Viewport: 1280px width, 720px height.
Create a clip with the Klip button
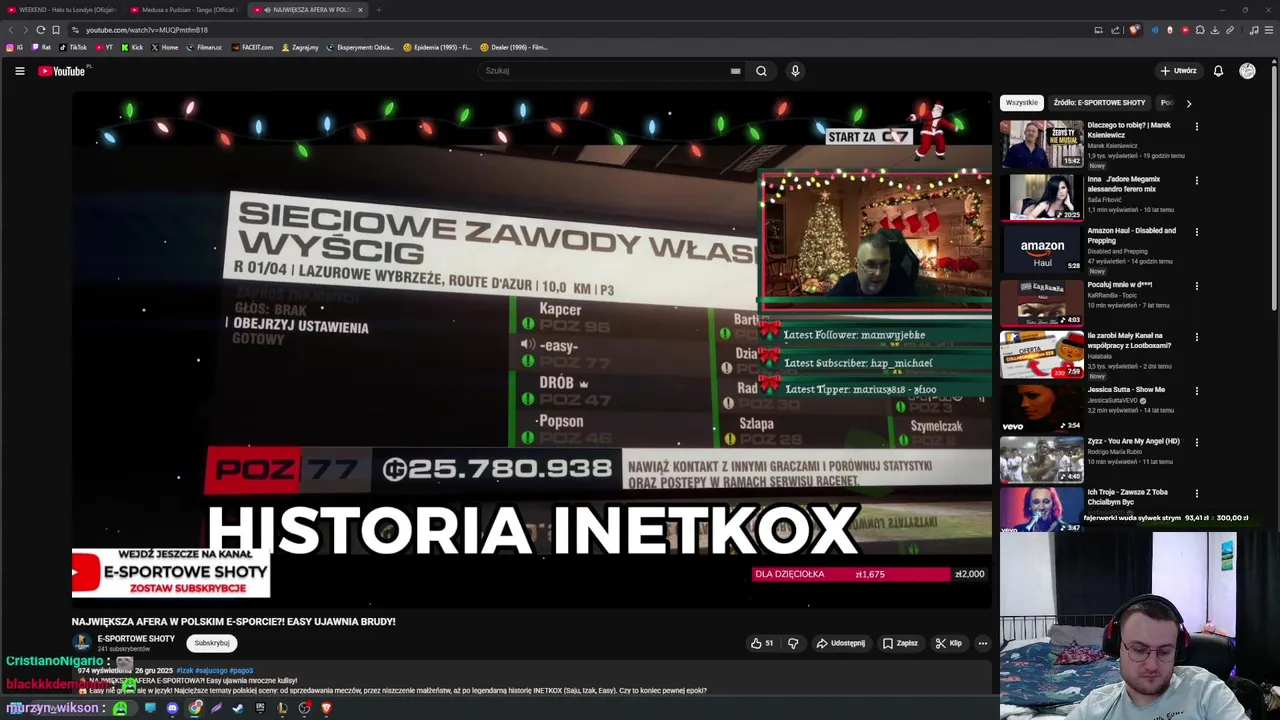948,643
